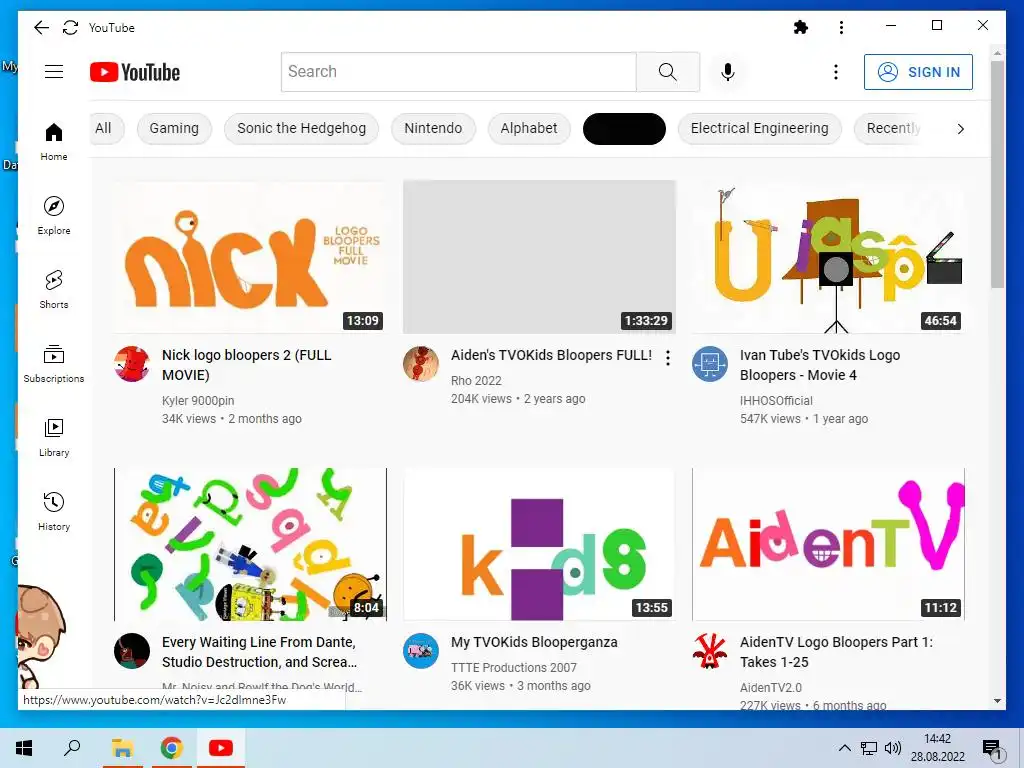The image size is (1024, 768).
Task: Open Kyler 9000pin channel avatar
Action: (132, 364)
